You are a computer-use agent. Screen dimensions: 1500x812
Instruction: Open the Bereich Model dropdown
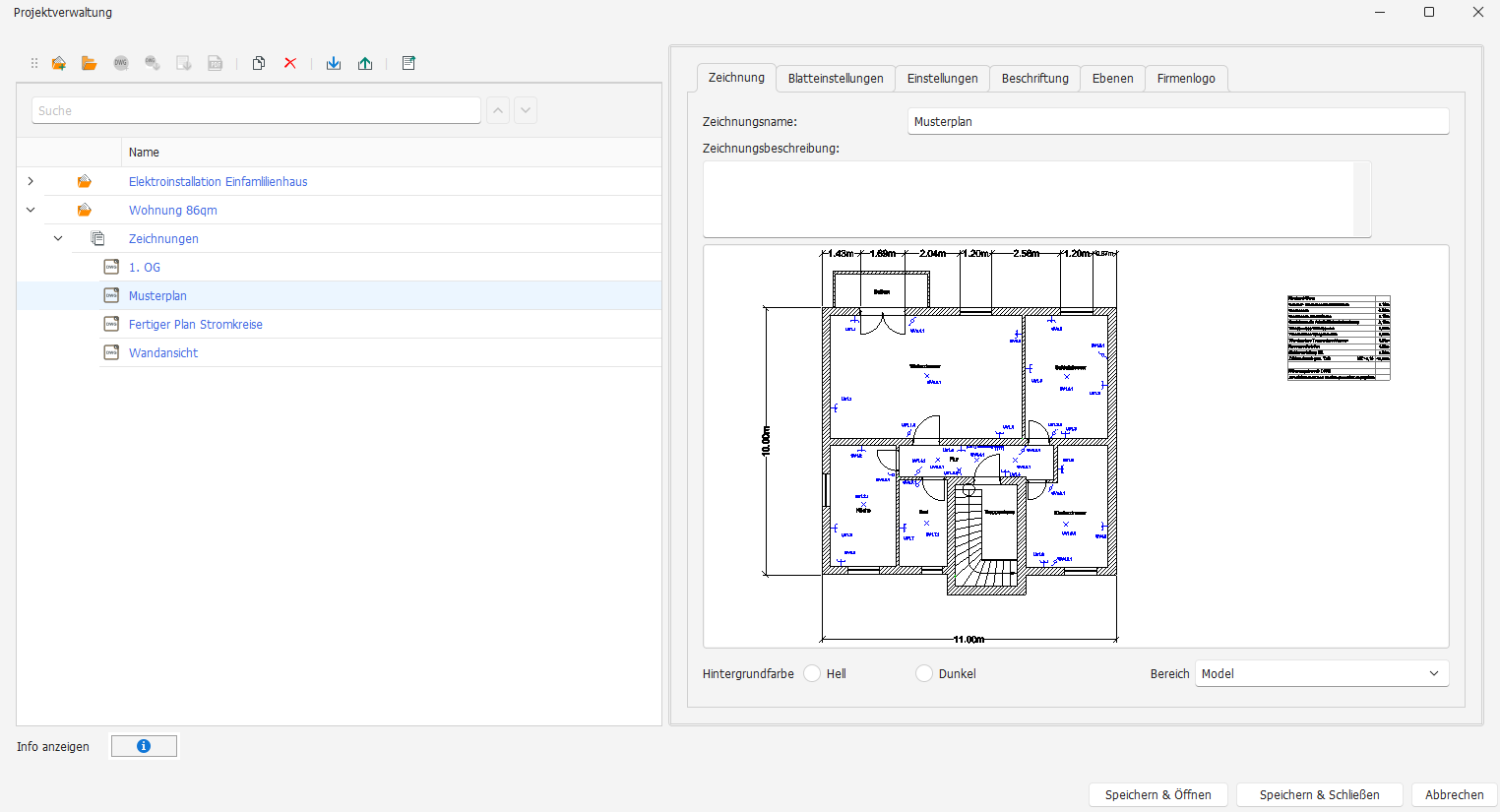tap(1322, 673)
